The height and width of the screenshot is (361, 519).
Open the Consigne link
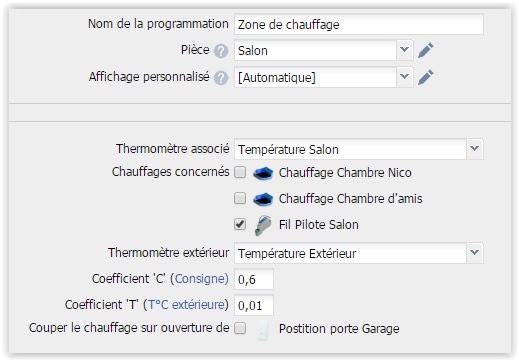[200, 279]
